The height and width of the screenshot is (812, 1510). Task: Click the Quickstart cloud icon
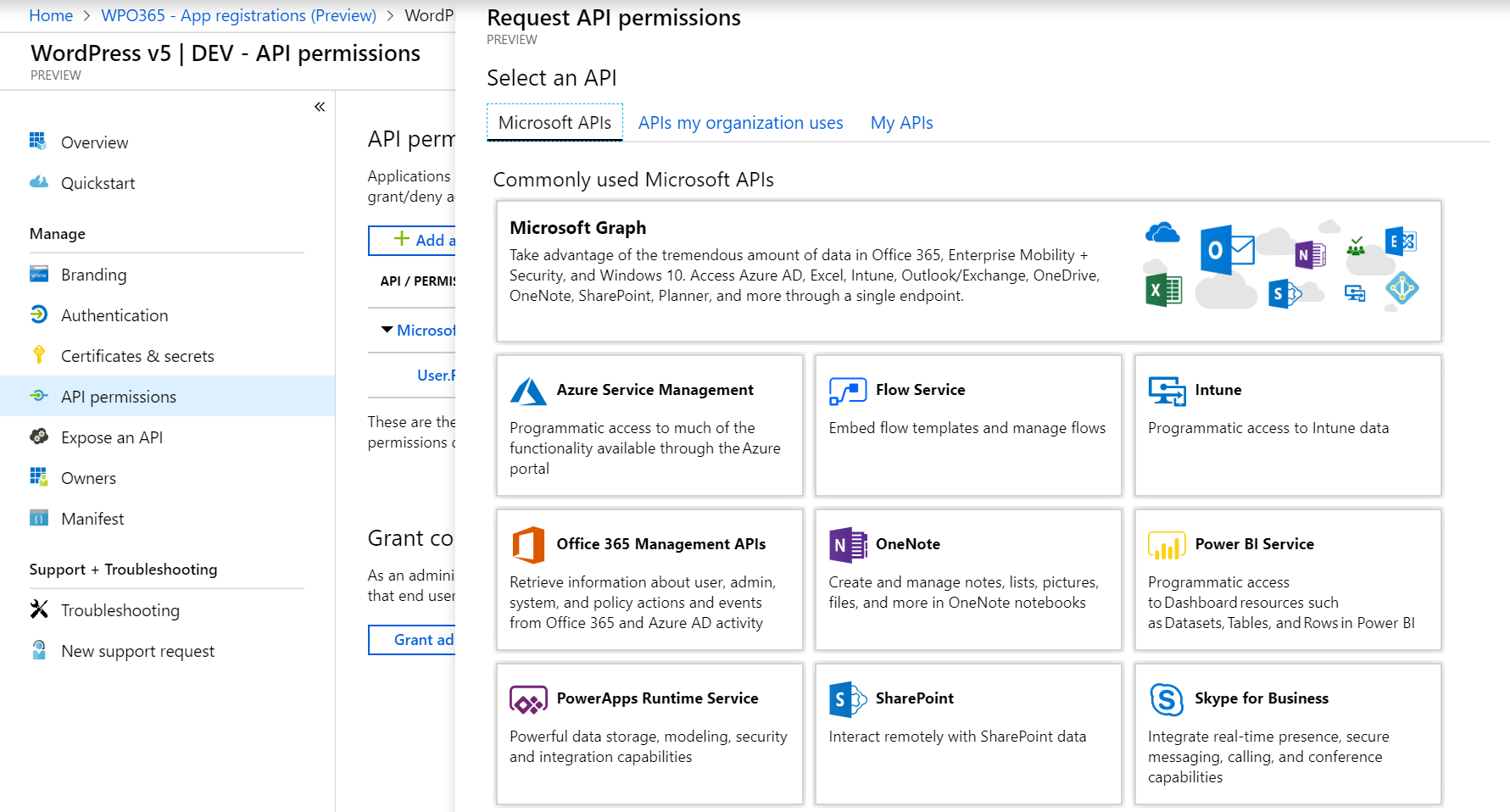coord(38,181)
